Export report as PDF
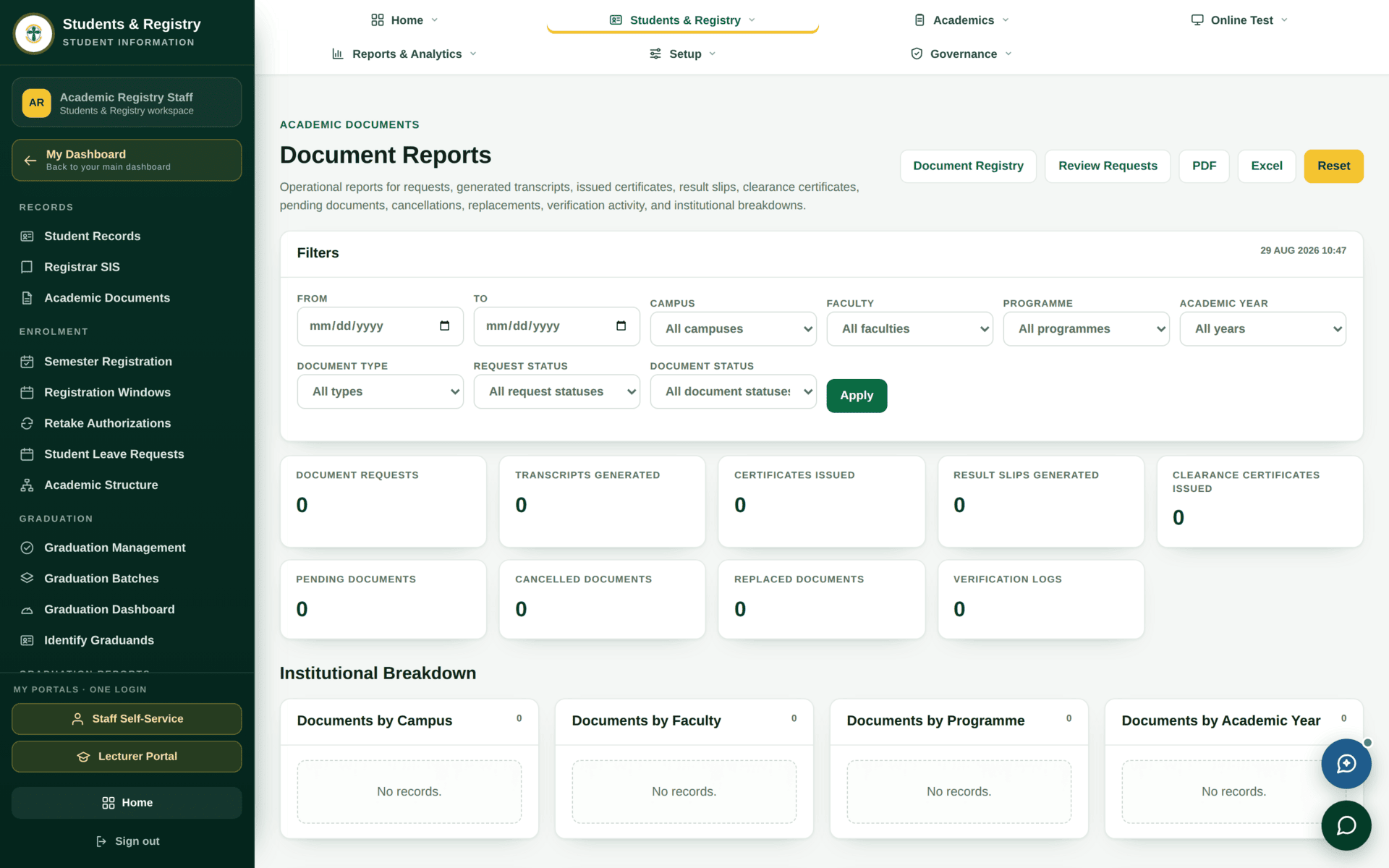Viewport: 1389px width, 868px height. [x=1204, y=166]
